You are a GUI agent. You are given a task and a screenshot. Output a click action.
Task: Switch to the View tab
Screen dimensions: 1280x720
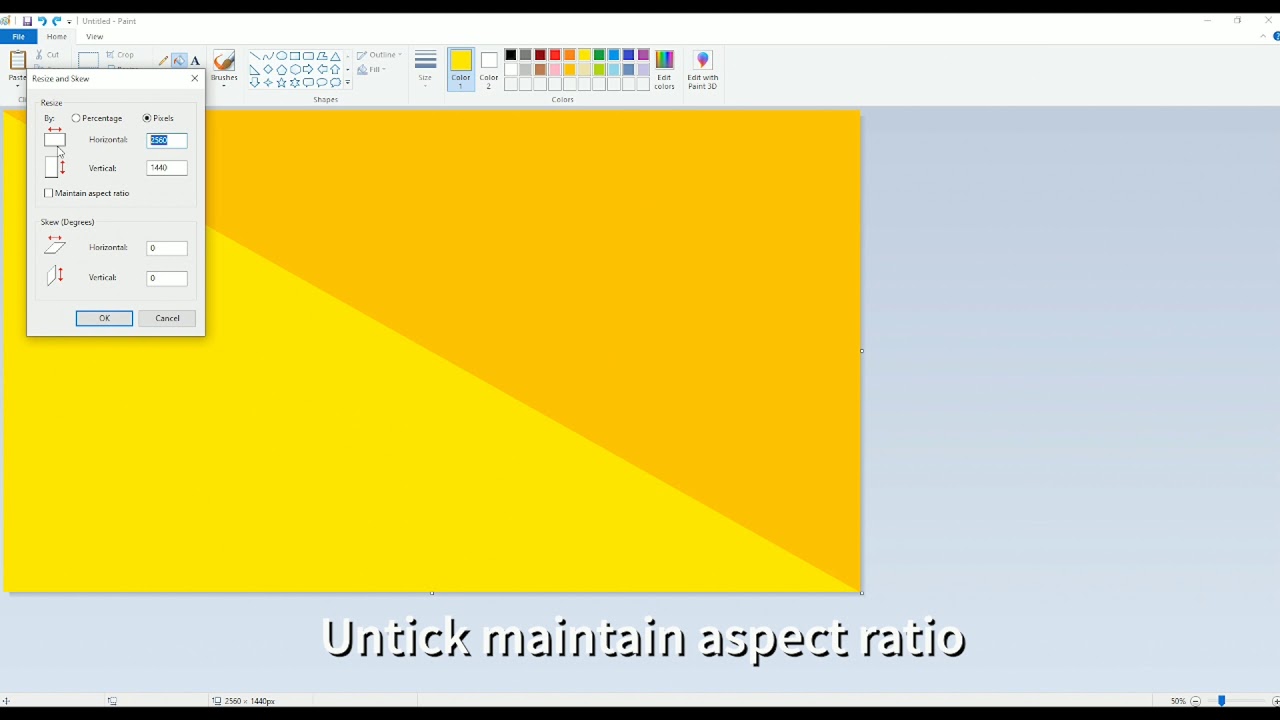coord(94,37)
